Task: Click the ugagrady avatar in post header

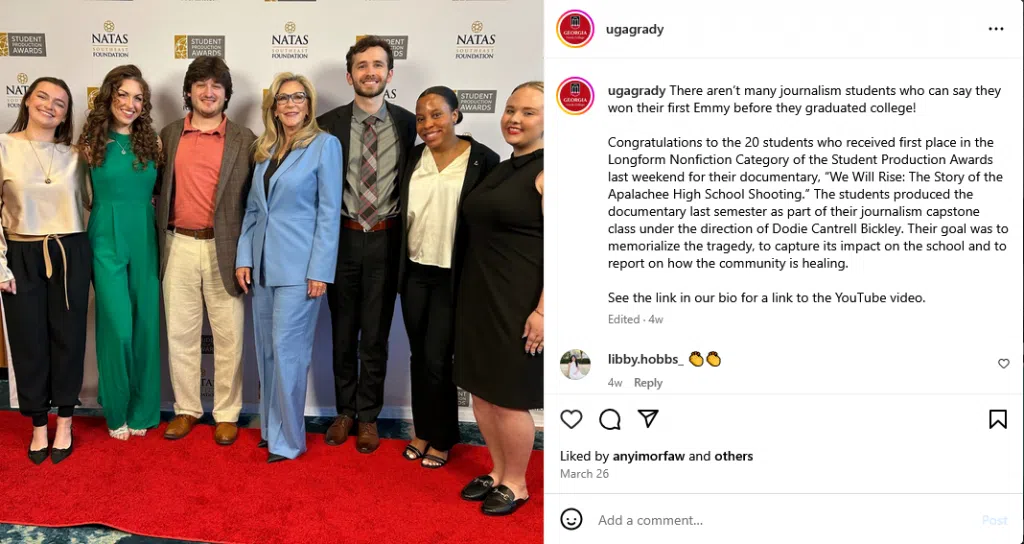Action: (575, 29)
